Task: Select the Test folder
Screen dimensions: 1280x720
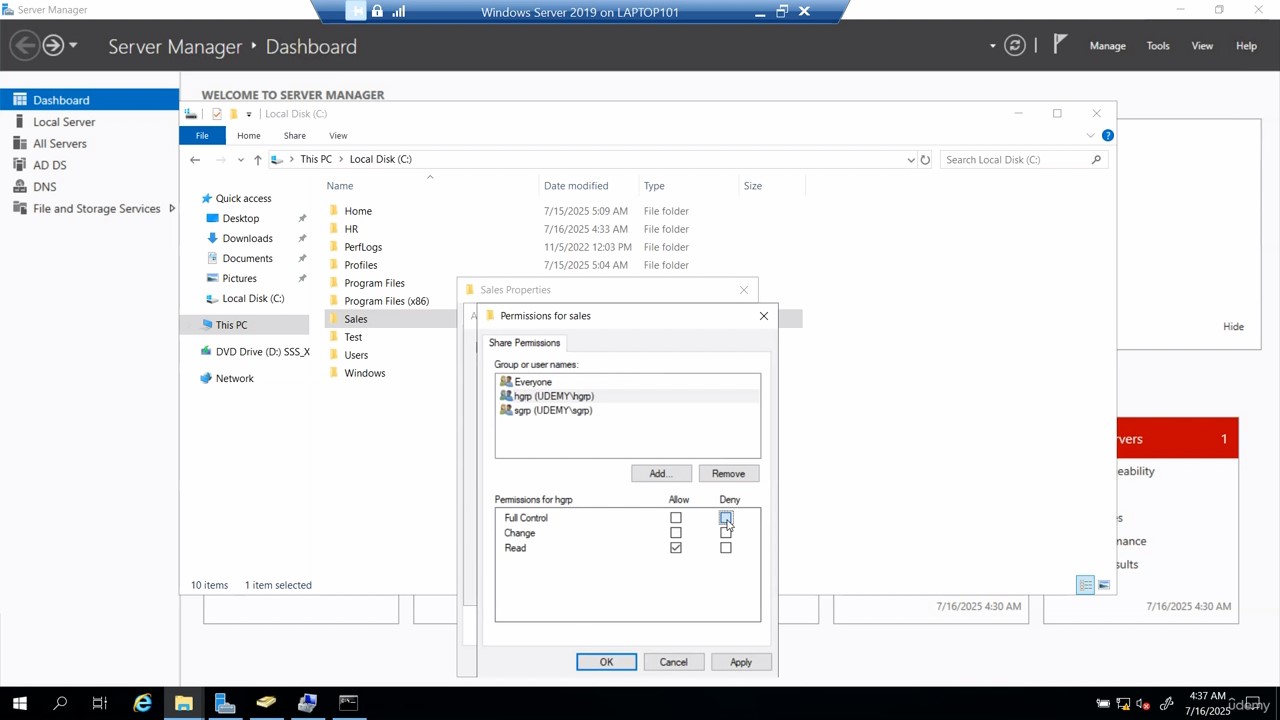Action: pos(353,337)
